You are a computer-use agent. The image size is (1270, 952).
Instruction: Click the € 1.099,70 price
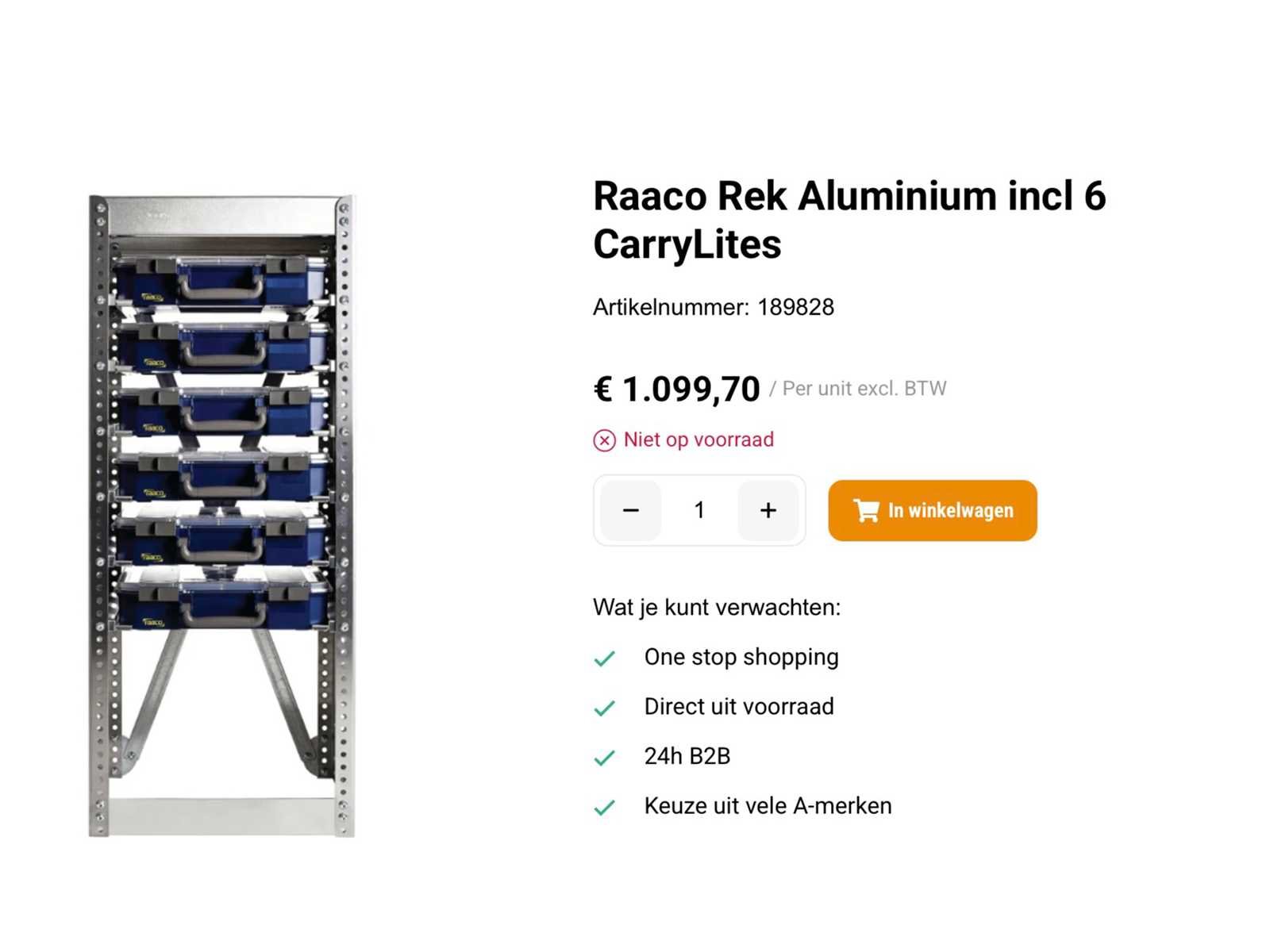pyautogui.click(x=677, y=389)
